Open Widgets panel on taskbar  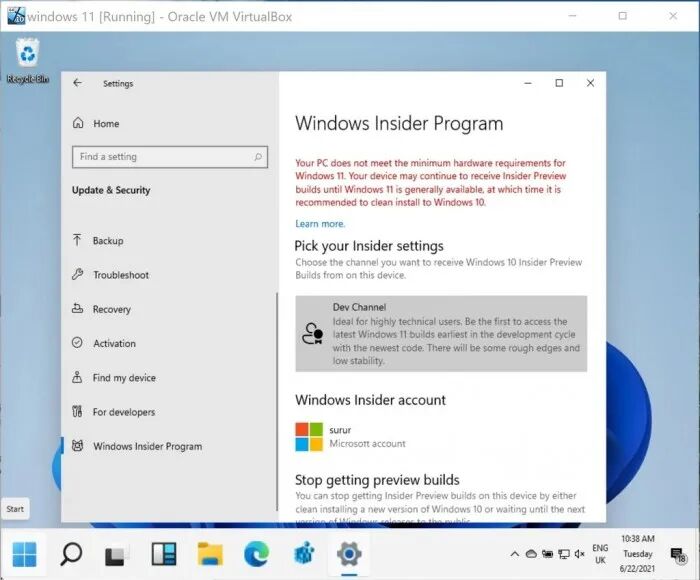163,554
